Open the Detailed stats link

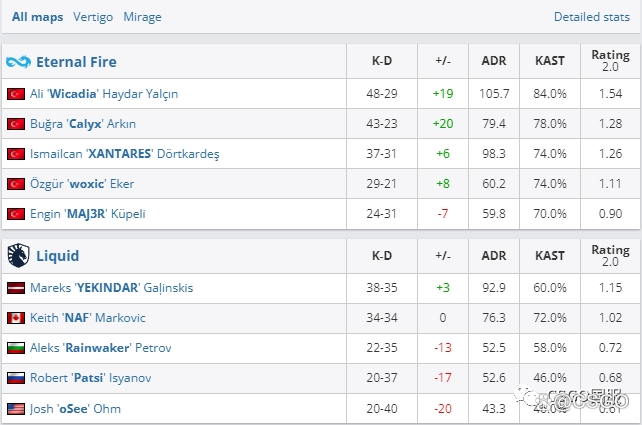591,17
